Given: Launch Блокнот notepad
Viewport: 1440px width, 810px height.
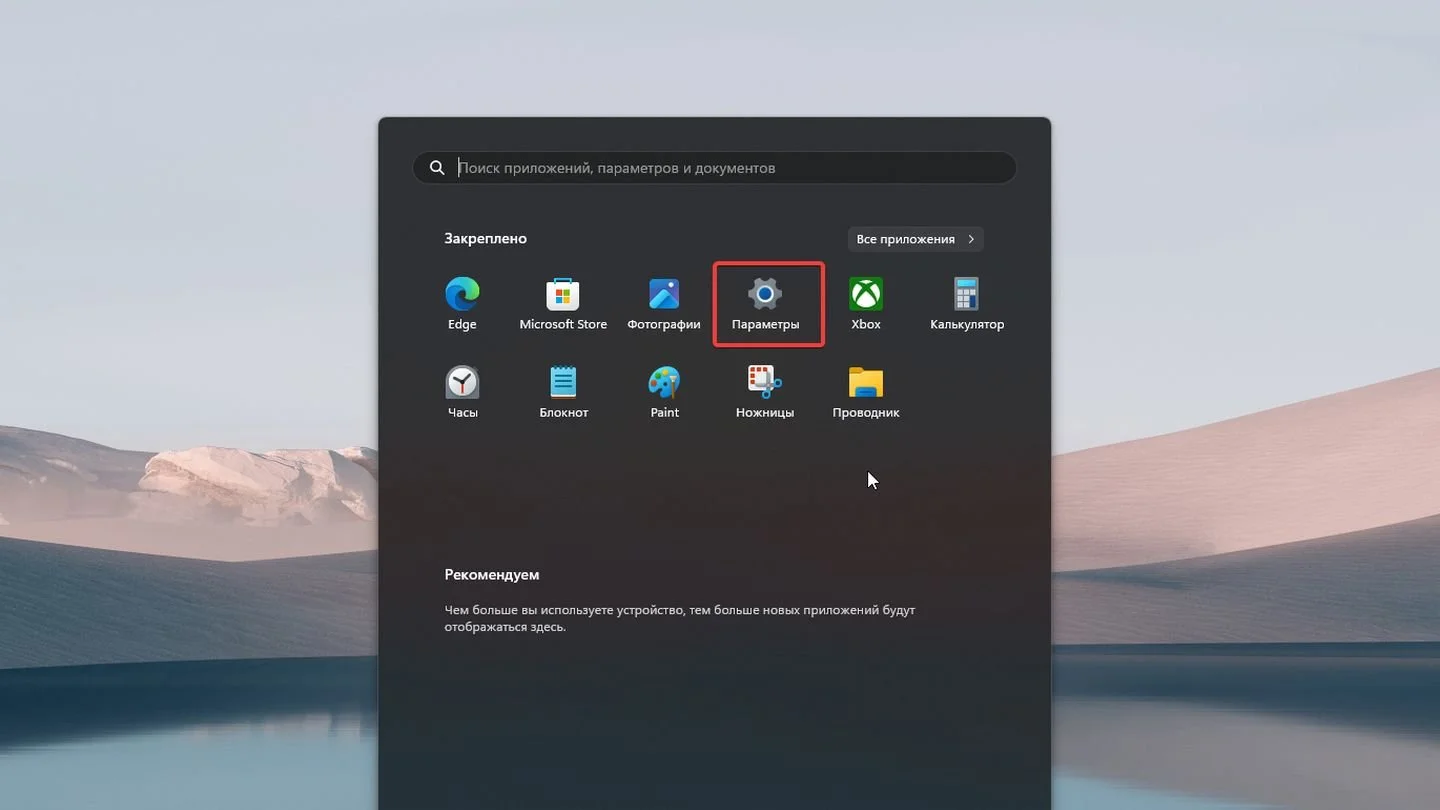Looking at the screenshot, I should 563,392.
